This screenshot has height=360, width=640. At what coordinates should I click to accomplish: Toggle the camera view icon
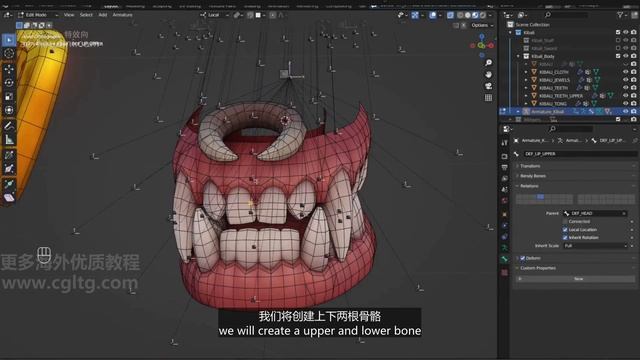coord(489,86)
